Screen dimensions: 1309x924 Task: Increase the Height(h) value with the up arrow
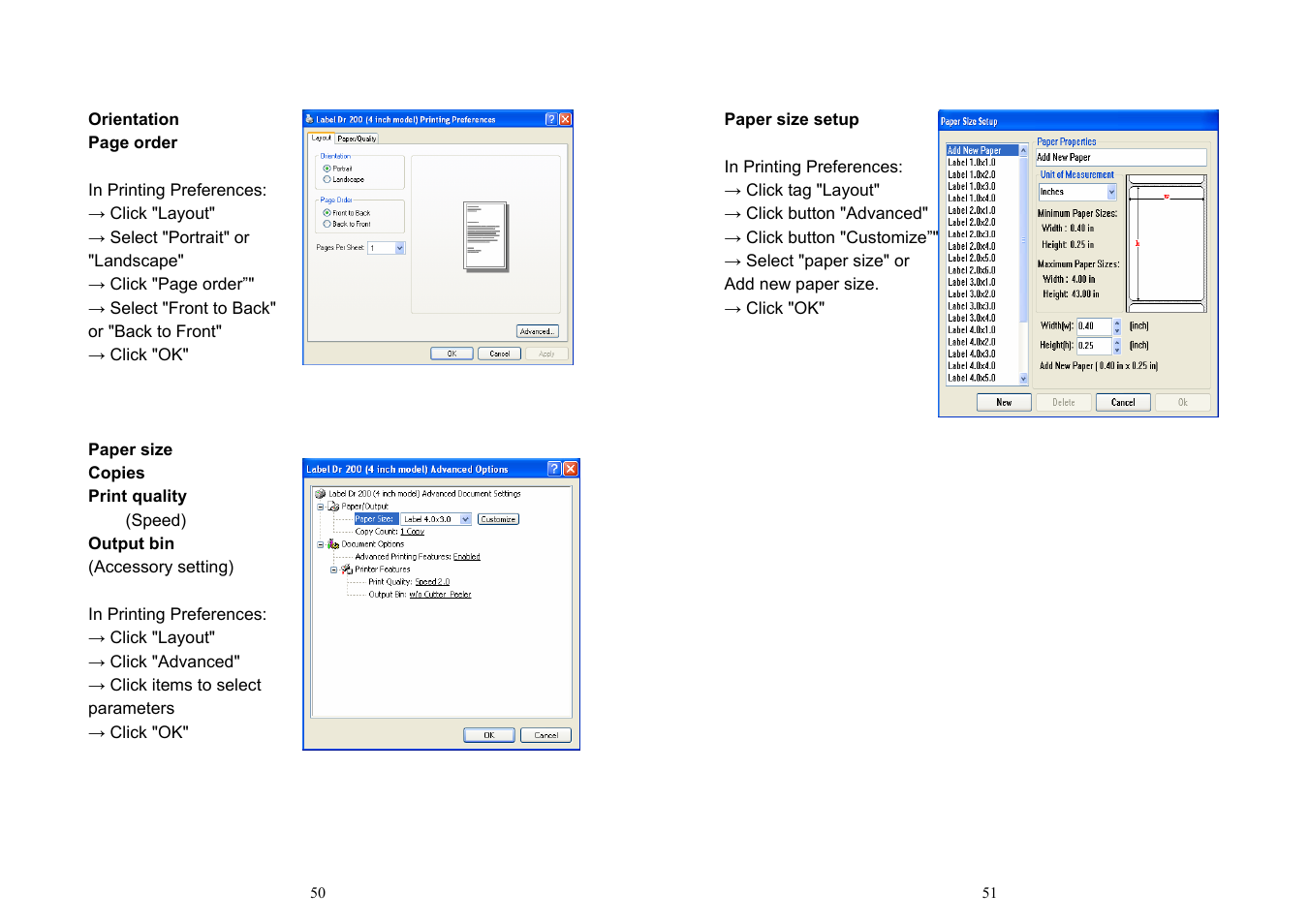click(x=1117, y=342)
